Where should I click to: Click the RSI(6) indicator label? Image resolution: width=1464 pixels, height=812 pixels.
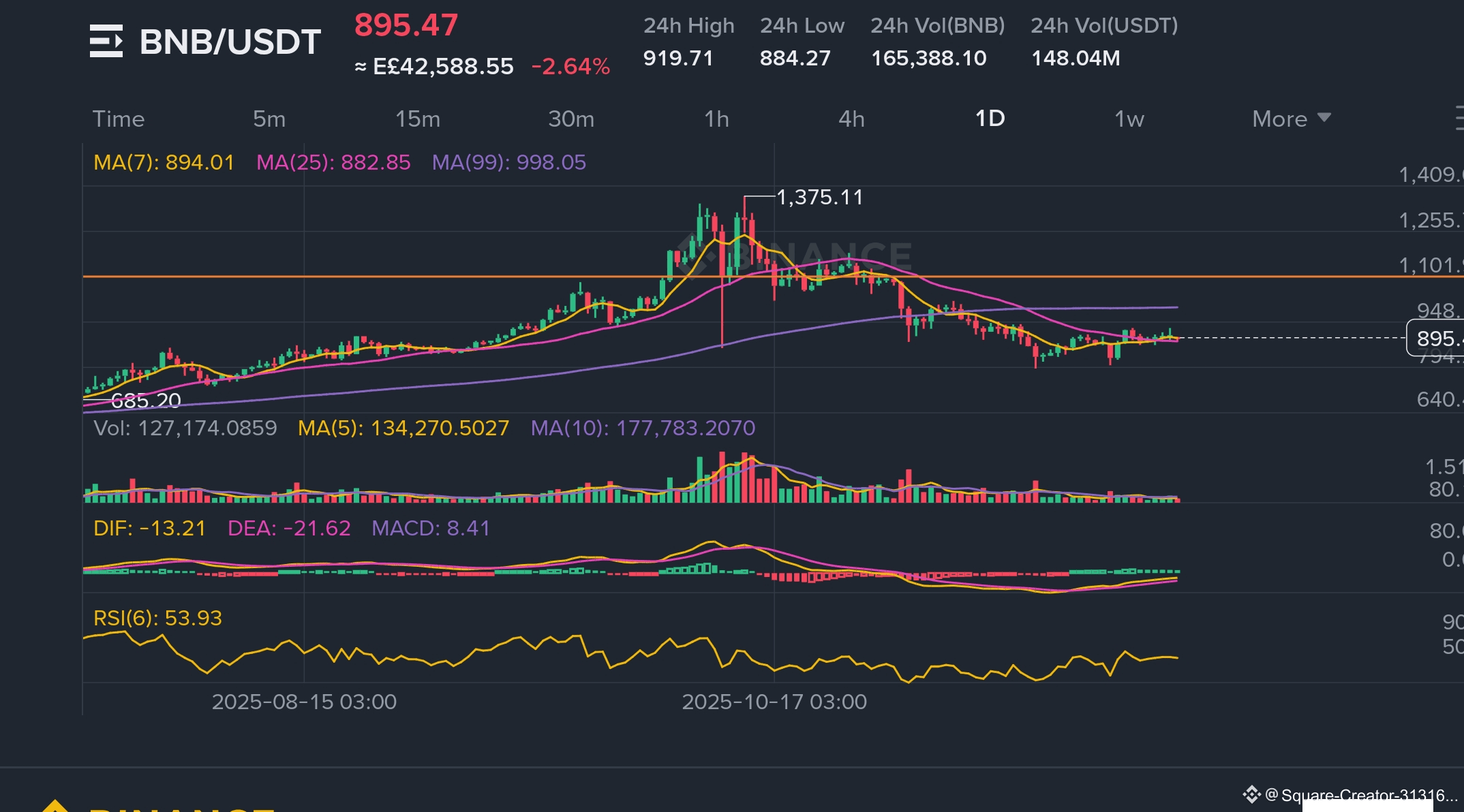tap(157, 618)
